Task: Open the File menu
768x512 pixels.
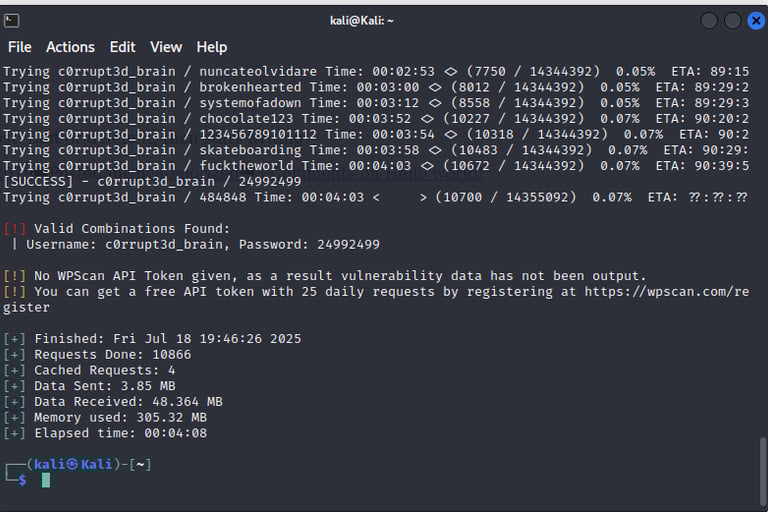Action: tap(20, 47)
